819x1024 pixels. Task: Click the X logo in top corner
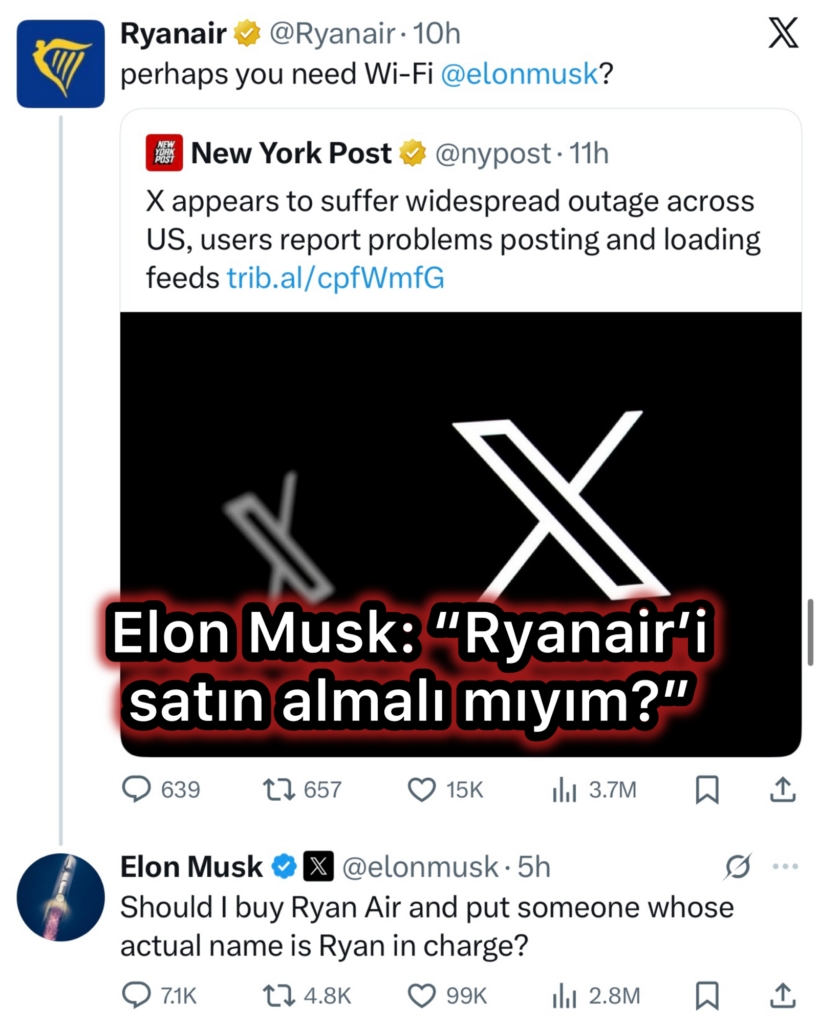[x=783, y=35]
